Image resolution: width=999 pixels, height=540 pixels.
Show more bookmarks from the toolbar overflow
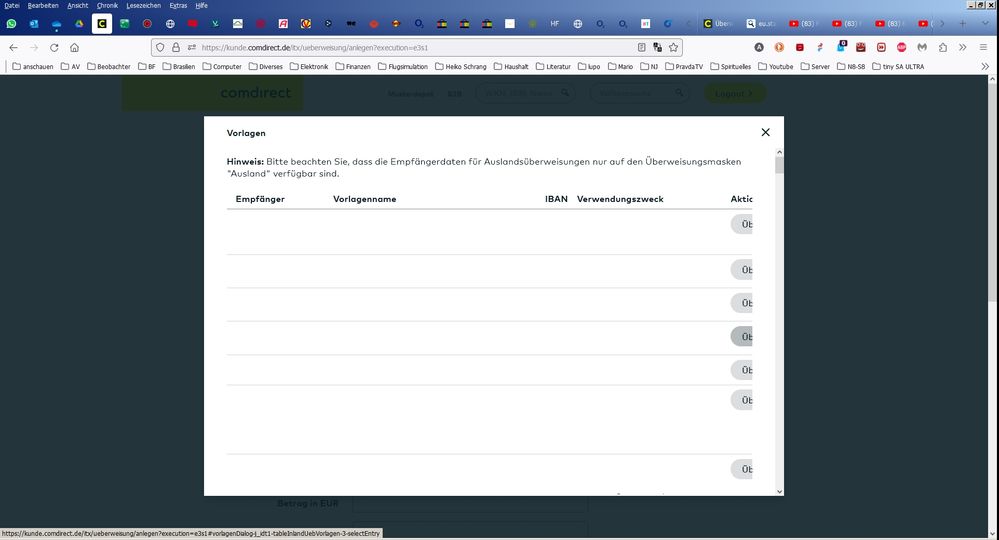pyautogui.click(x=985, y=67)
